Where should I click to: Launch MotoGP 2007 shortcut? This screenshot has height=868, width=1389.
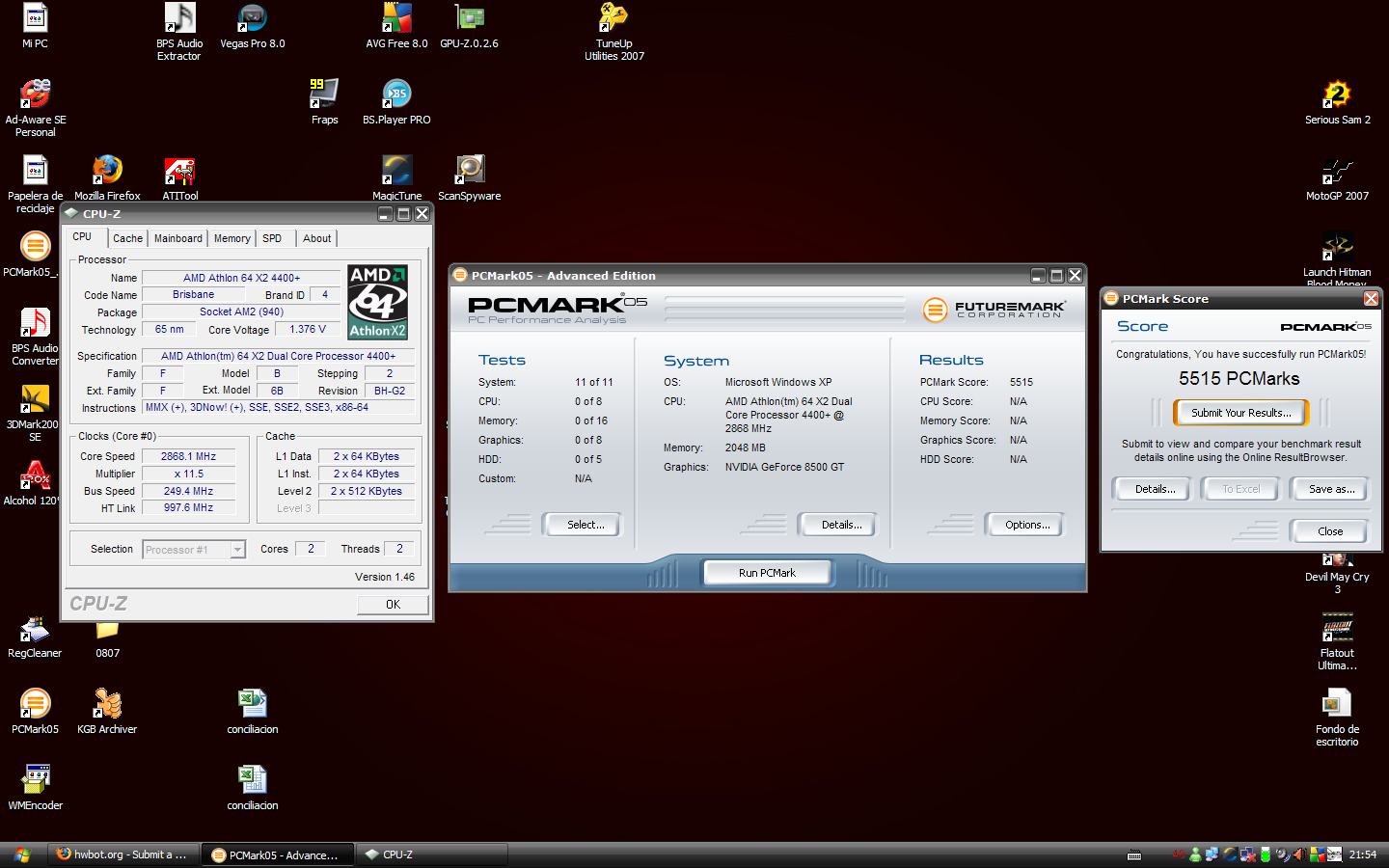(1337, 178)
